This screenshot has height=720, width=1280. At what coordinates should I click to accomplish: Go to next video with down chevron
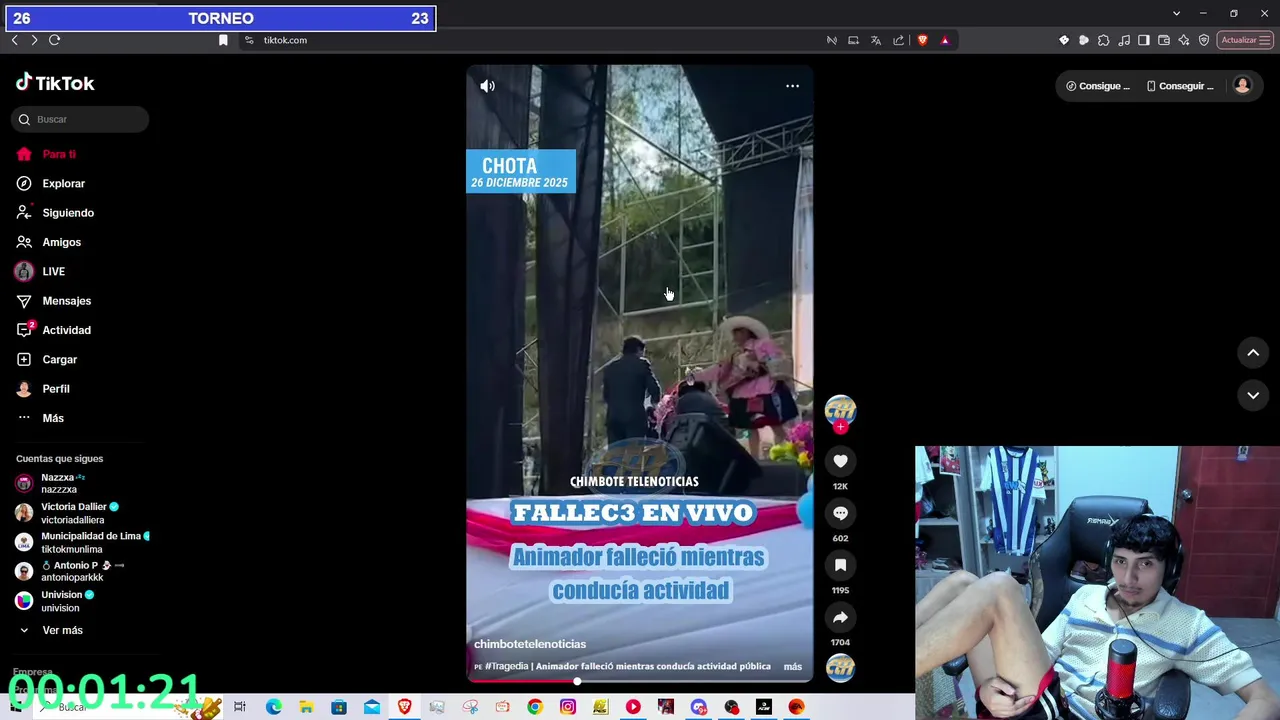[x=1253, y=395]
